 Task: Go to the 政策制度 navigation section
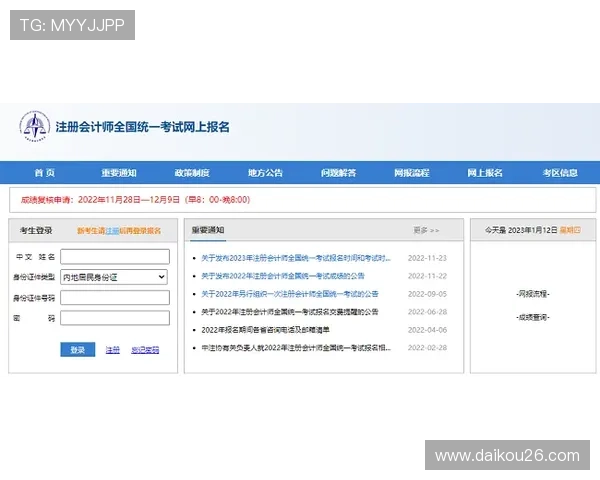(x=192, y=173)
